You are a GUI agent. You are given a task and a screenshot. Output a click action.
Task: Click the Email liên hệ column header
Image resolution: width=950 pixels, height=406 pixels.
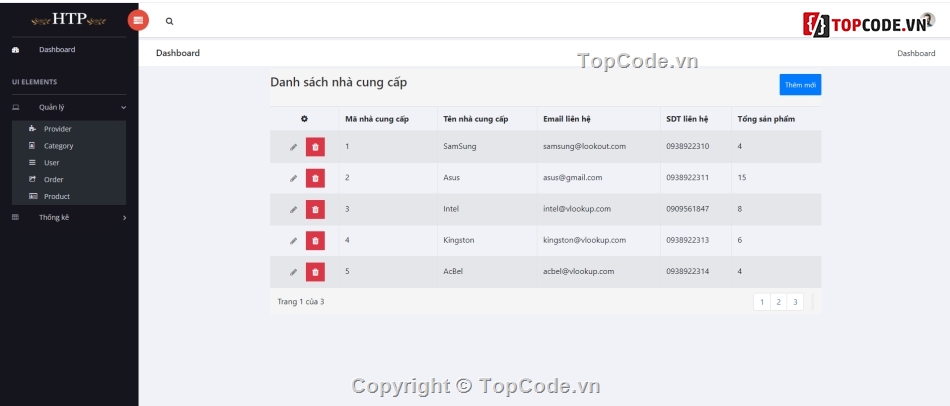567,119
